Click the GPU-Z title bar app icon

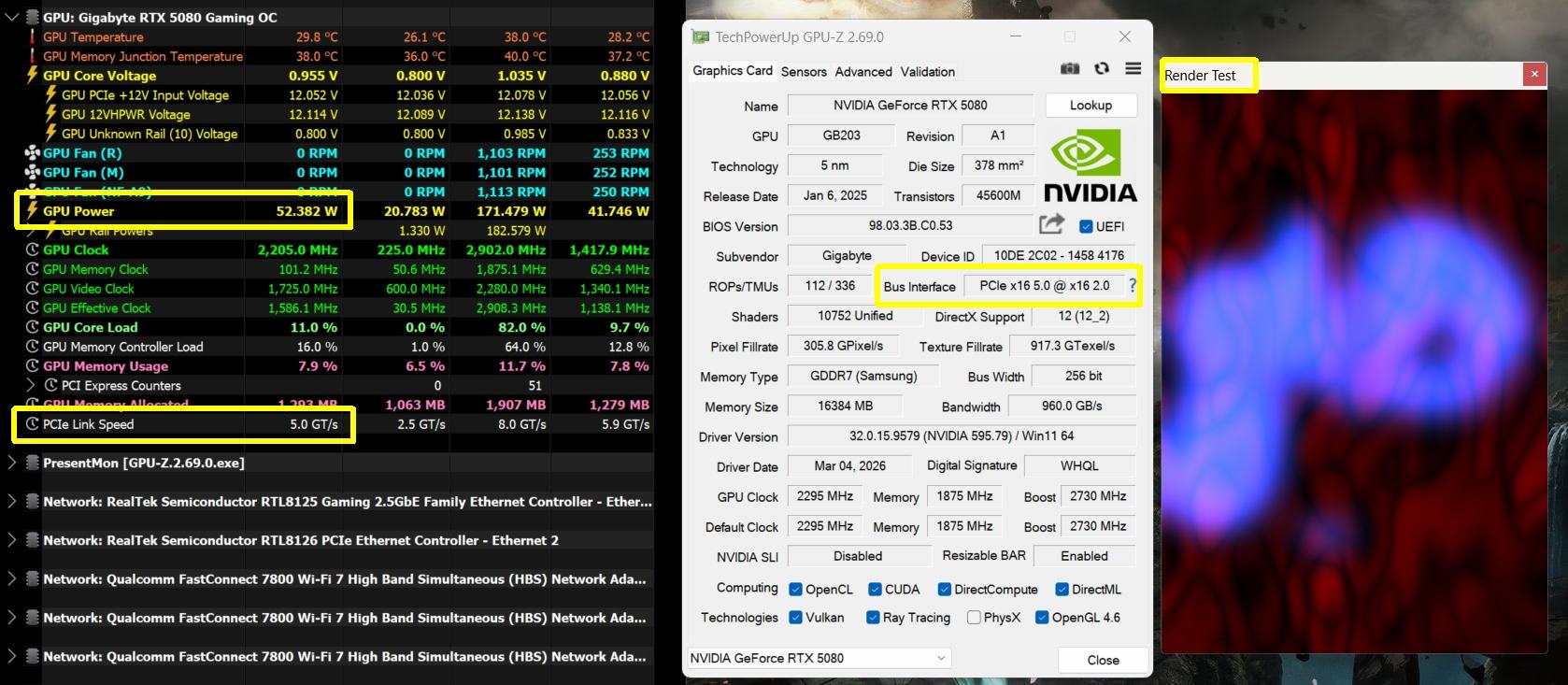(x=700, y=37)
